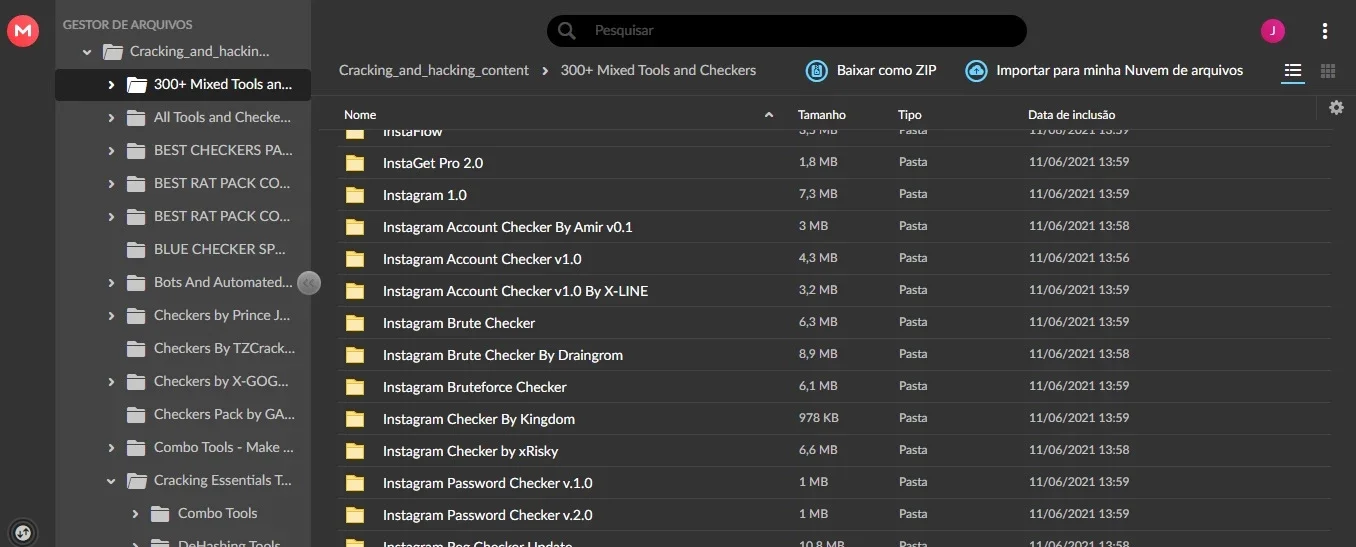Sort files by Tamanho column
This screenshot has width=1356, height=547.
coord(822,115)
